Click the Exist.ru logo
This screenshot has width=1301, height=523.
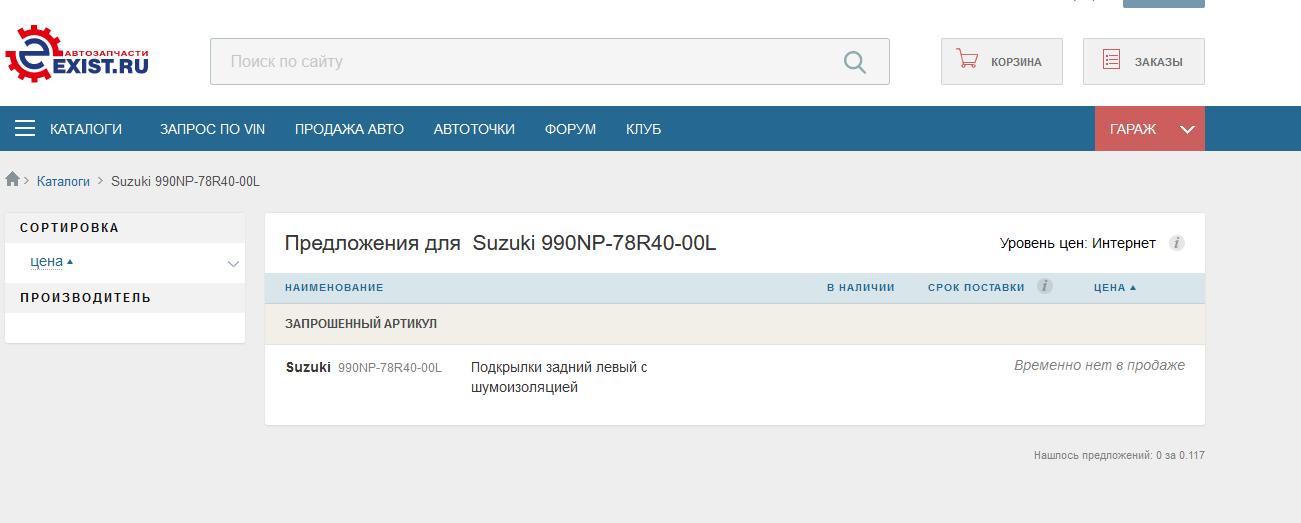[x=78, y=53]
